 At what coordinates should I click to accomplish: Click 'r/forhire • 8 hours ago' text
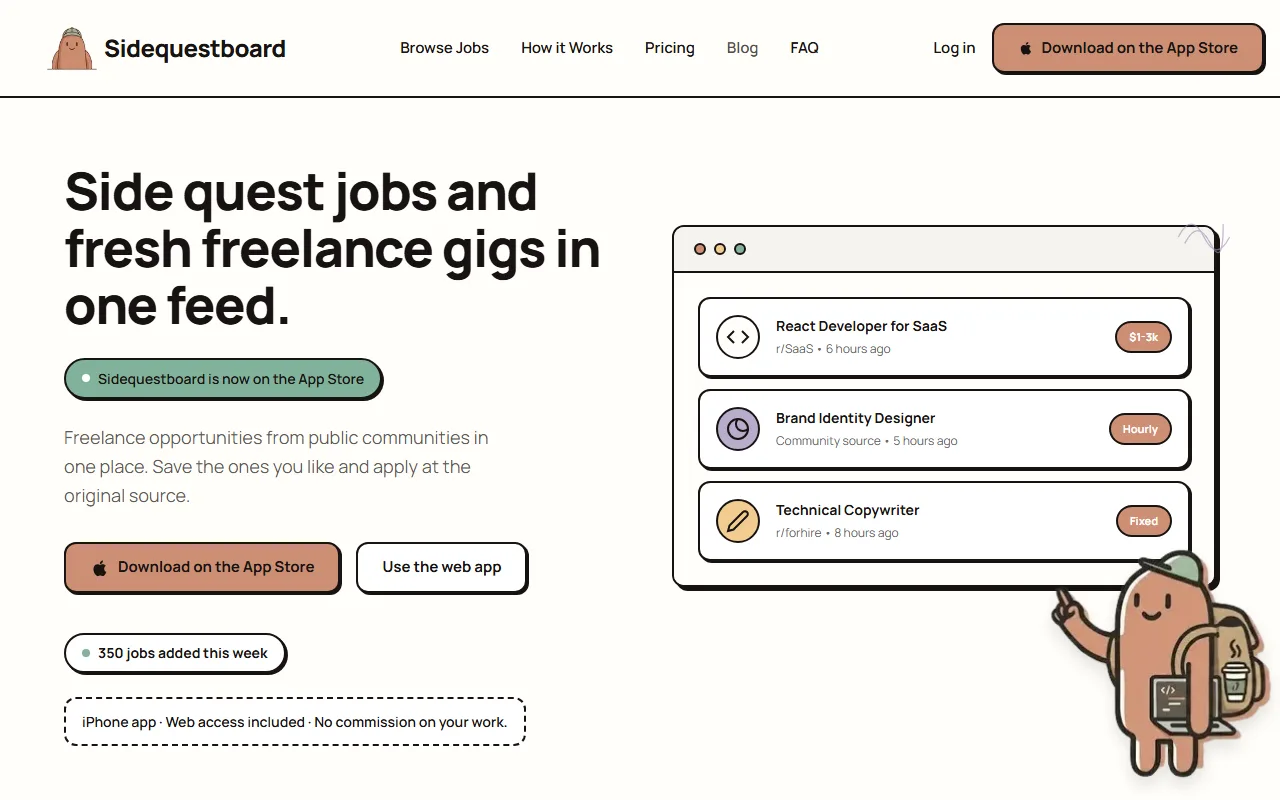point(837,533)
